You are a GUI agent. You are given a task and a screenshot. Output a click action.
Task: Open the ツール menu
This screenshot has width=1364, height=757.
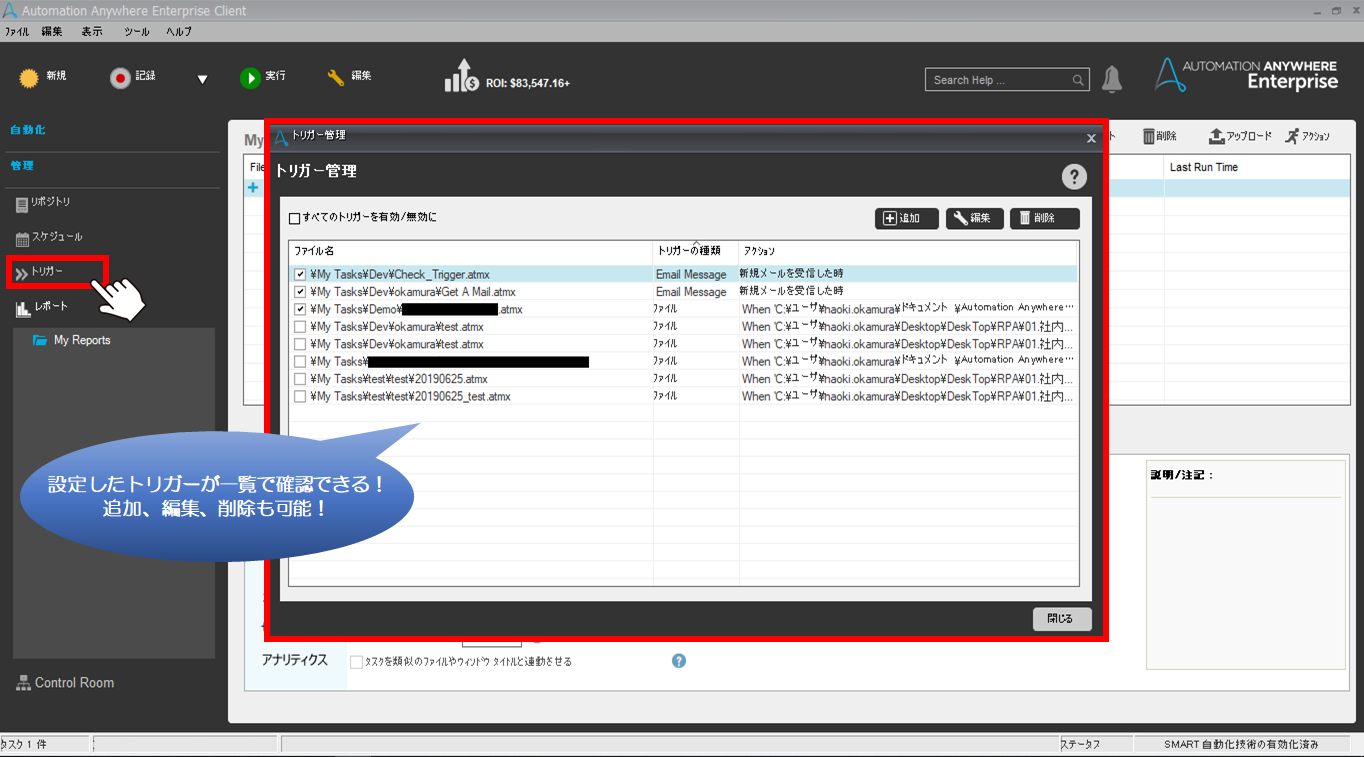coord(136,32)
